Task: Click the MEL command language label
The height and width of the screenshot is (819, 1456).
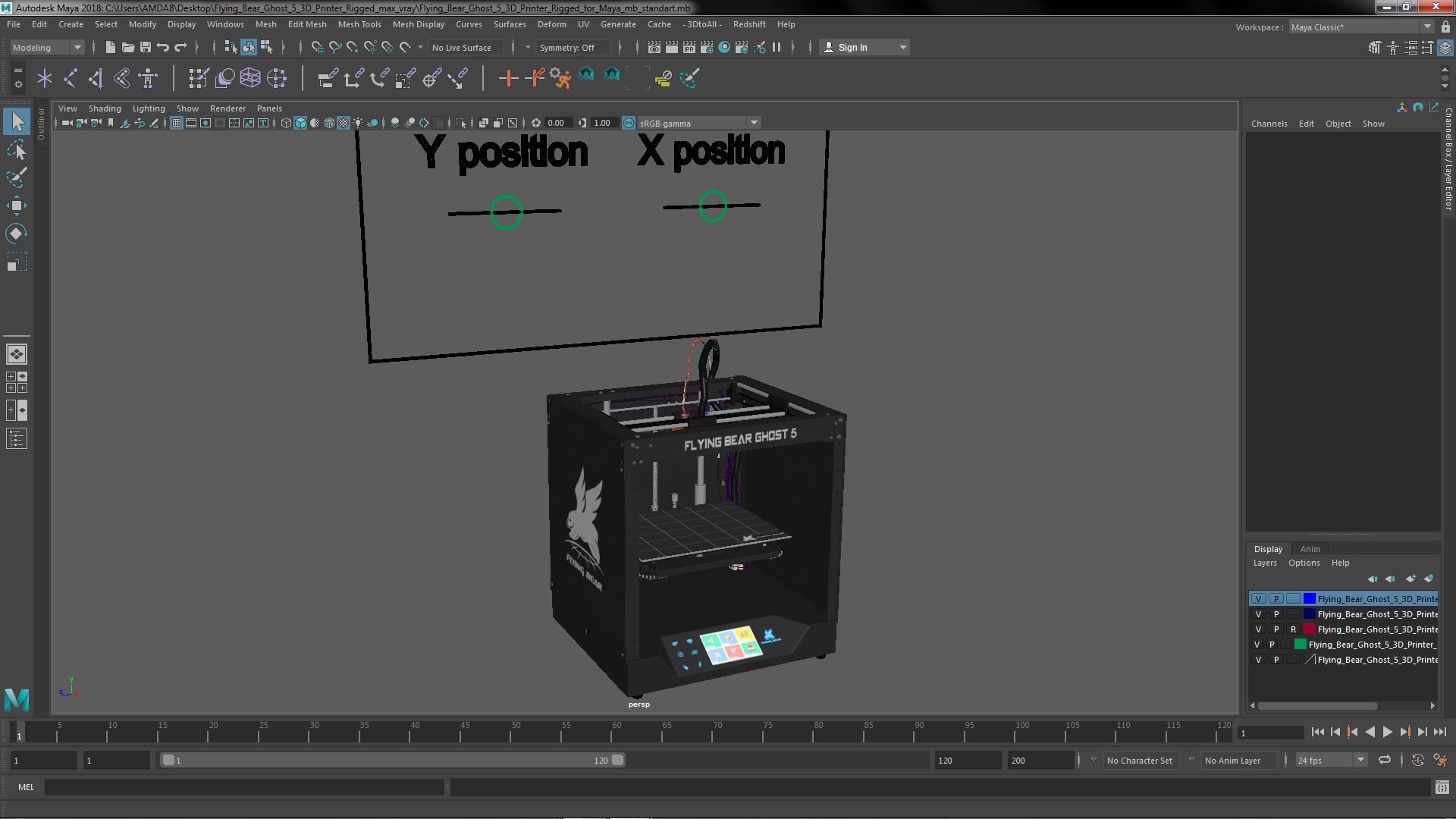Action: (27, 787)
